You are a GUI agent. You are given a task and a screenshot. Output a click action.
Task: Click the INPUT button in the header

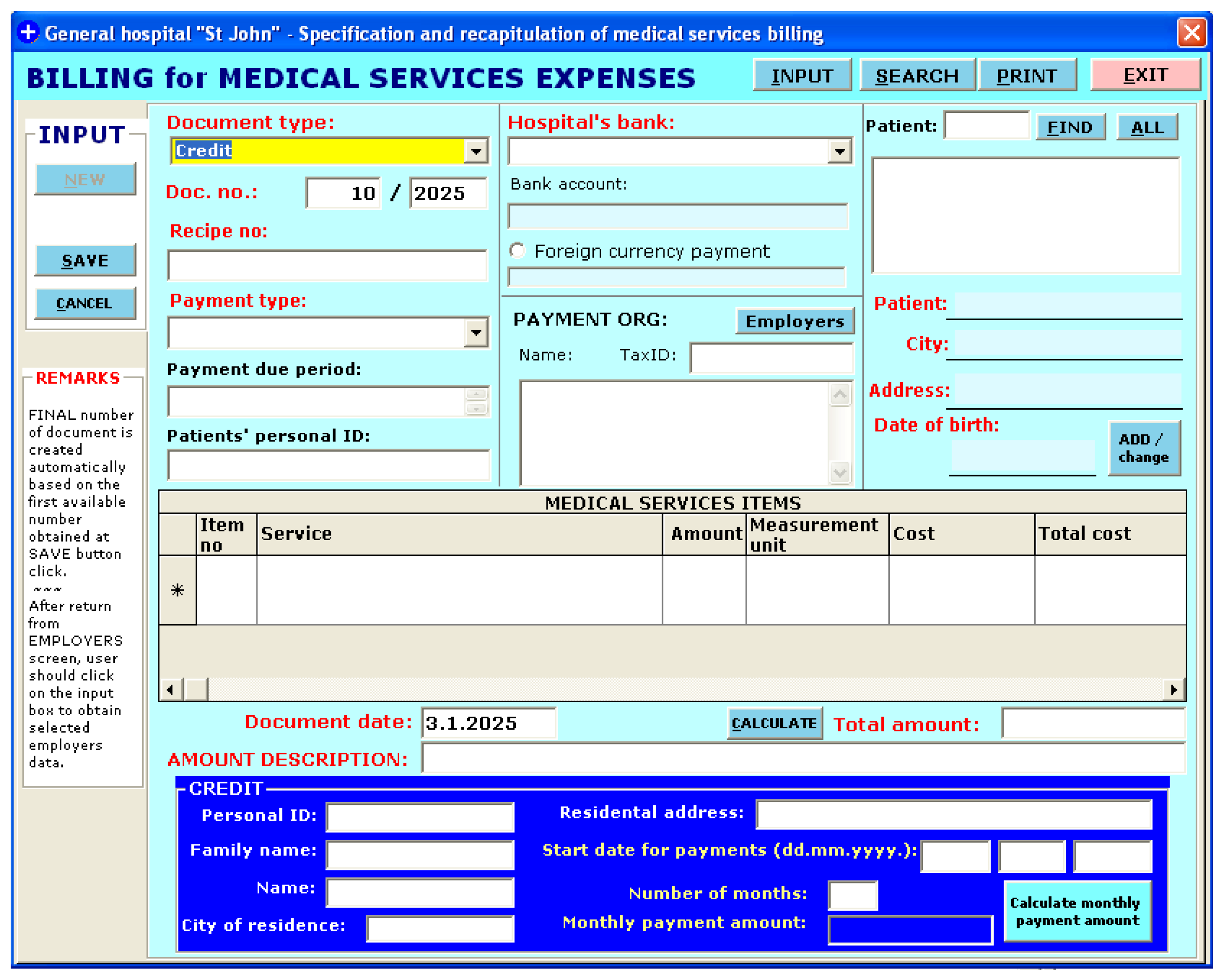[x=802, y=75]
